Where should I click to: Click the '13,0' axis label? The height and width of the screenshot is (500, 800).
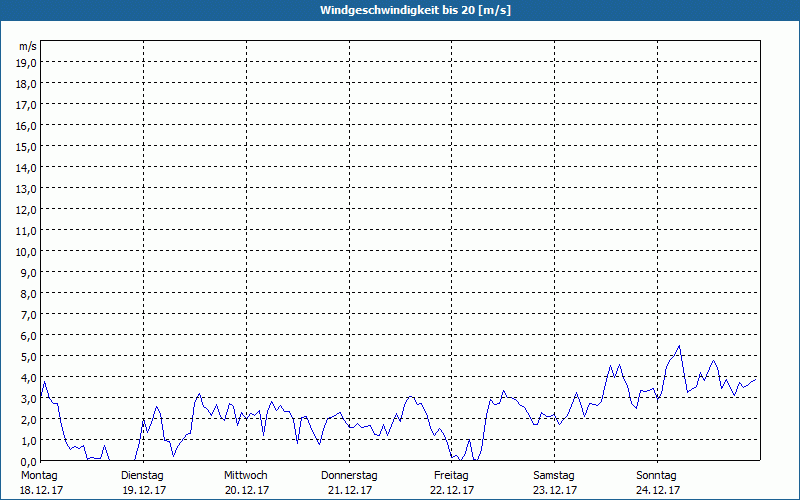(x=27, y=189)
